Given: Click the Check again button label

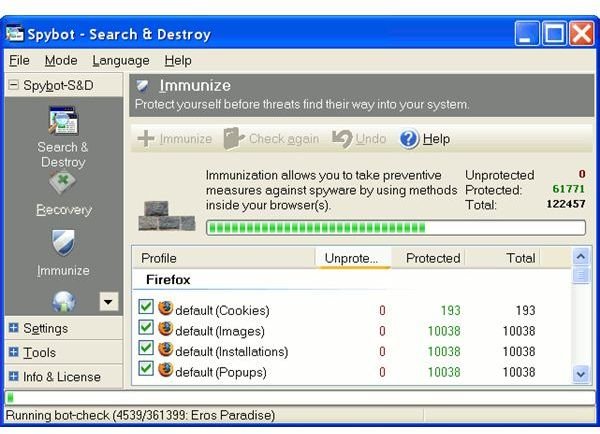Looking at the screenshot, I should pos(284,139).
